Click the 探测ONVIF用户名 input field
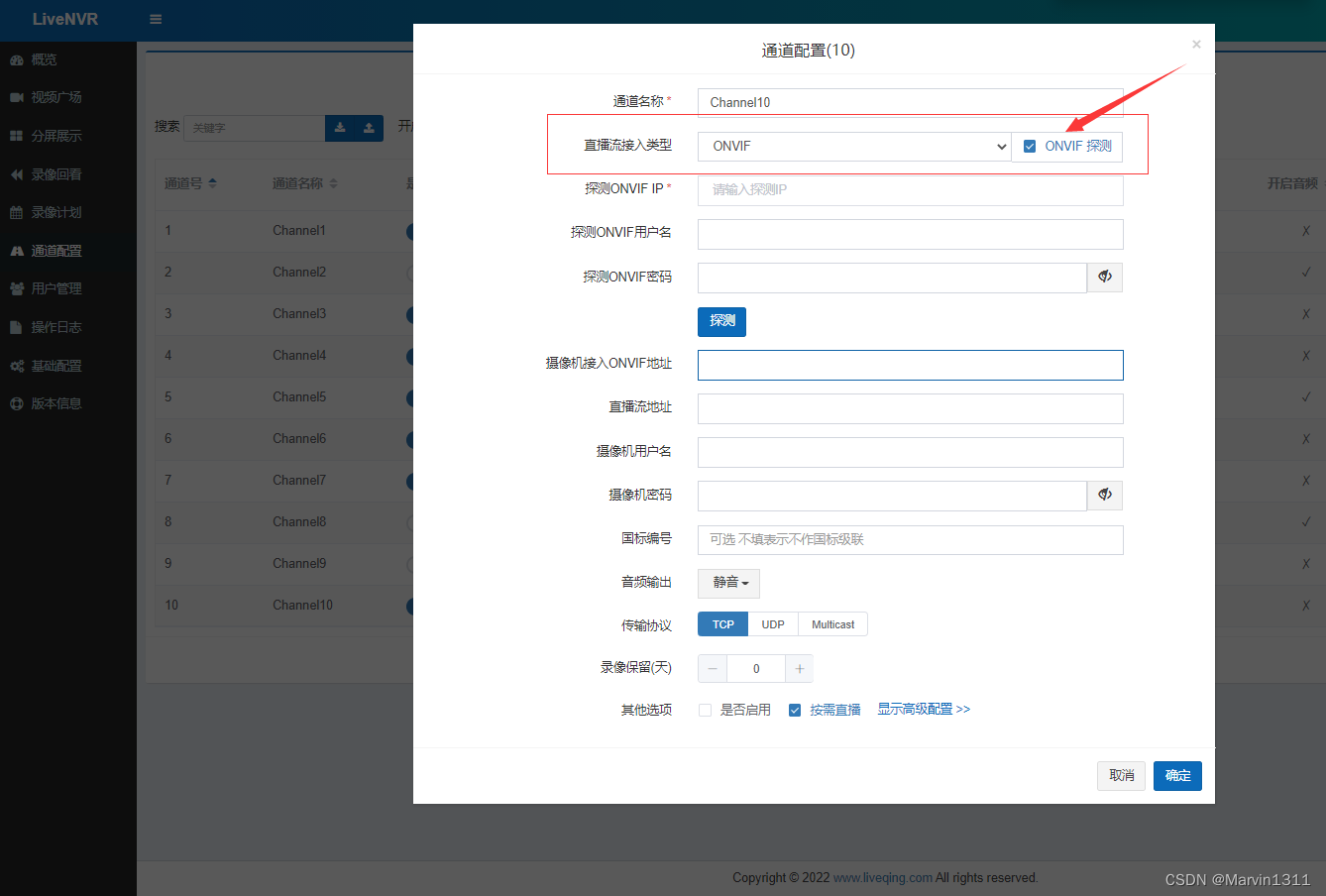The height and width of the screenshot is (896, 1326). click(910, 233)
